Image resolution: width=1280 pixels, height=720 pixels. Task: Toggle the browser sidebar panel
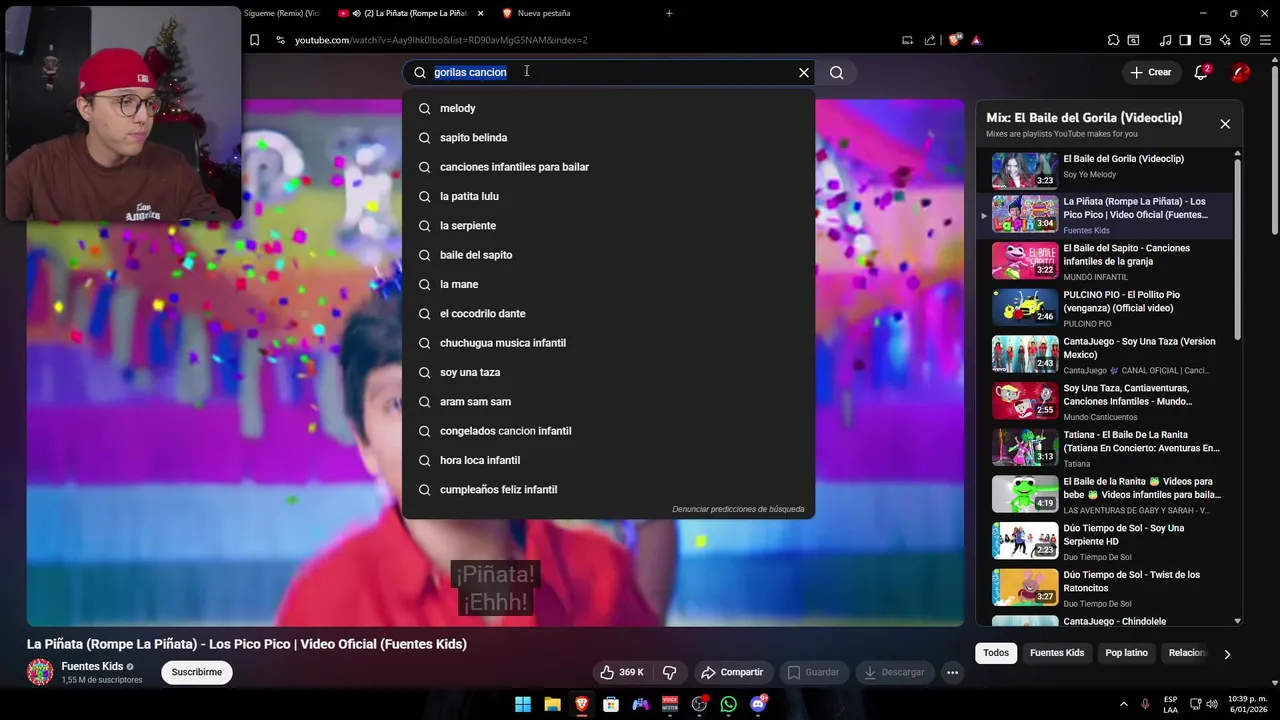coord(1185,40)
